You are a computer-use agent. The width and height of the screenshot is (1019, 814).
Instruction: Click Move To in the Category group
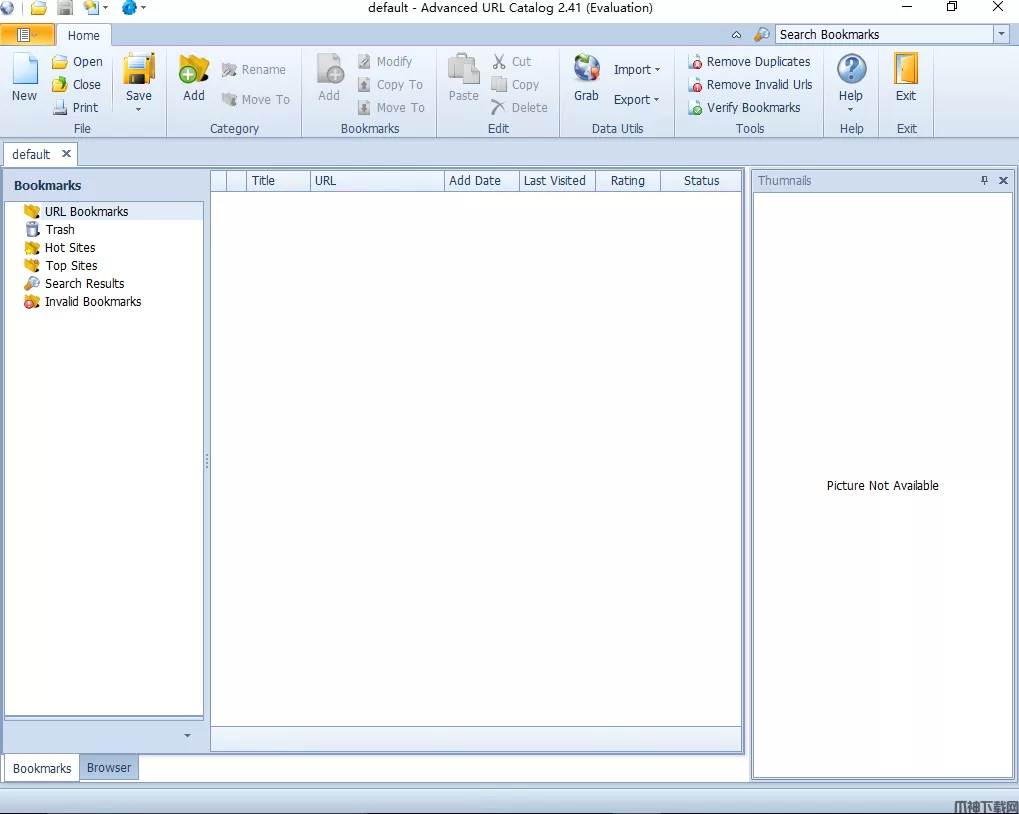255,99
